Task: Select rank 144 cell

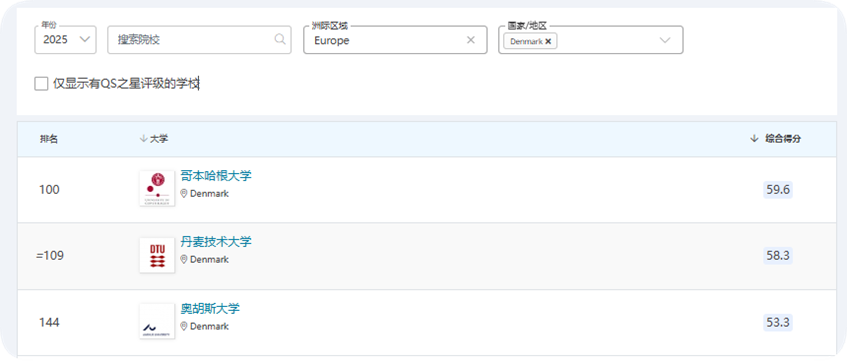Action: [x=49, y=323]
